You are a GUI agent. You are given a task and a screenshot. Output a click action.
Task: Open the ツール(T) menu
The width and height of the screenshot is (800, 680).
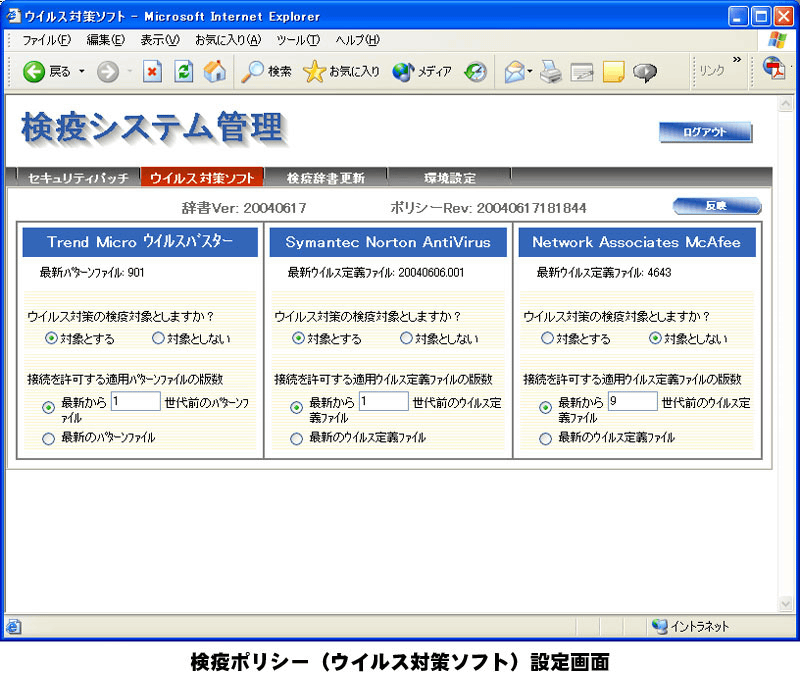298,40
